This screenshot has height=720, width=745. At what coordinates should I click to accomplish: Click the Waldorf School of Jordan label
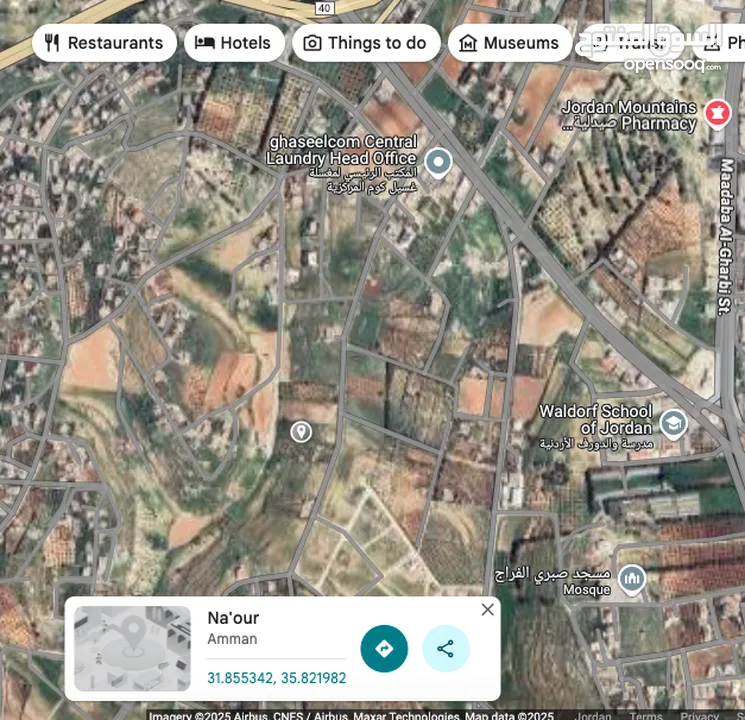596,425
